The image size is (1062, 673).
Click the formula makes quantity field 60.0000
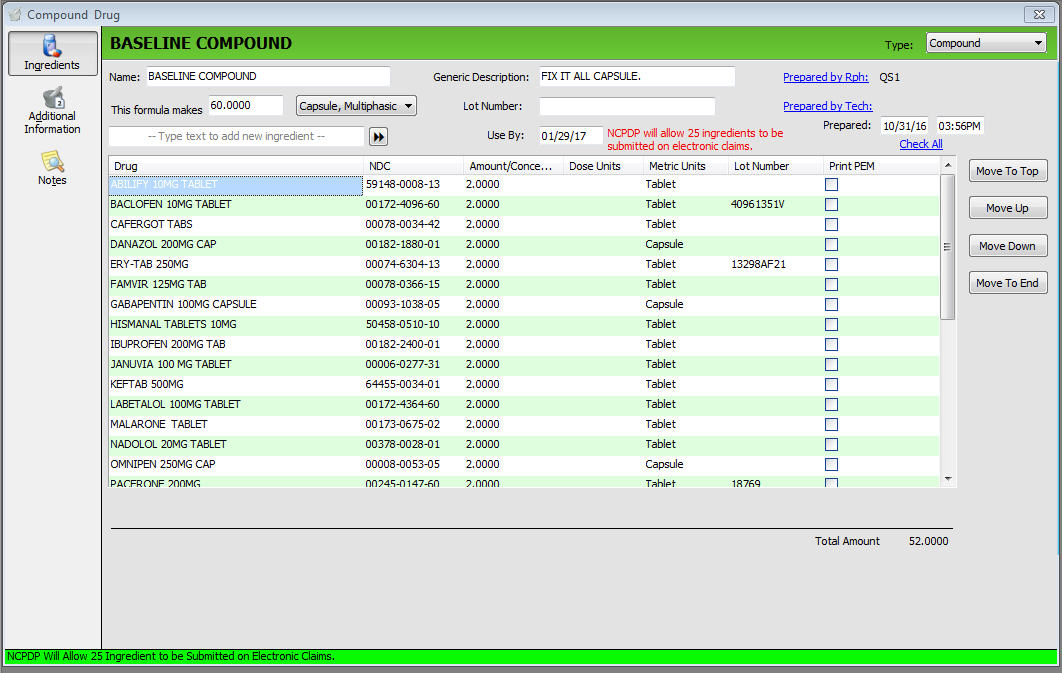(246, 106)
